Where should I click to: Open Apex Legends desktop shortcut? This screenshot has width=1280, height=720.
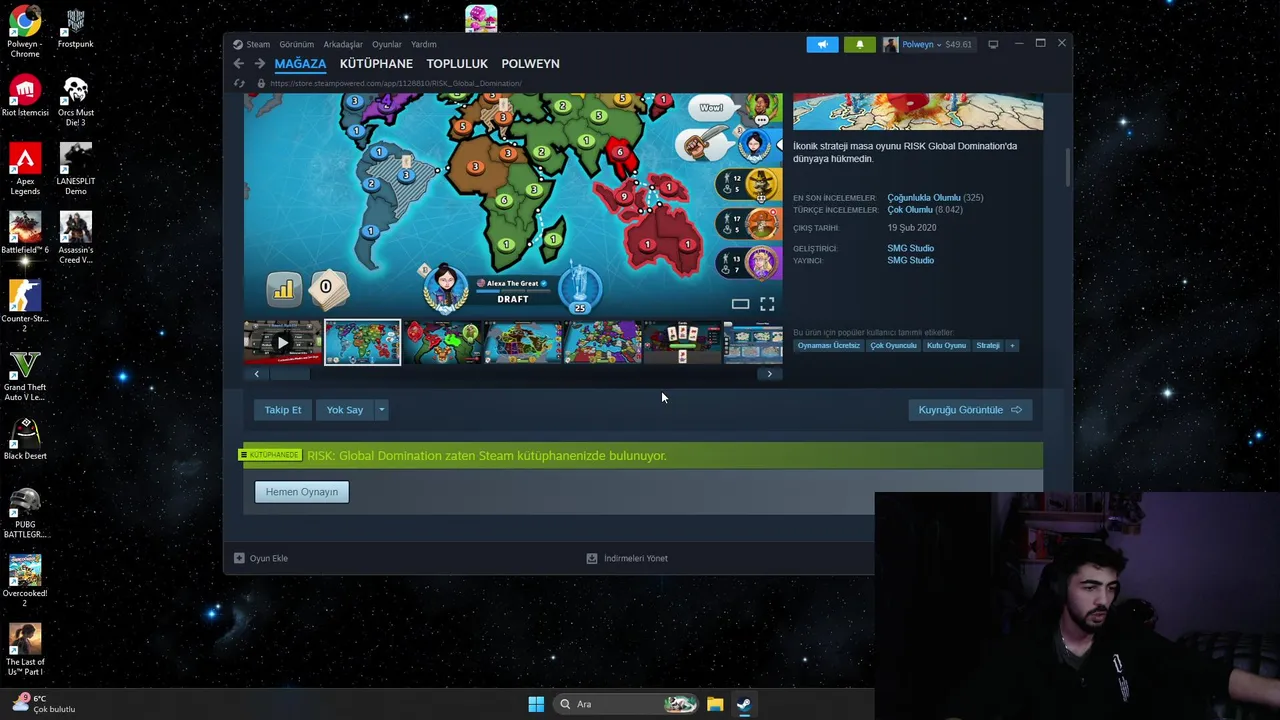point(25,169)
